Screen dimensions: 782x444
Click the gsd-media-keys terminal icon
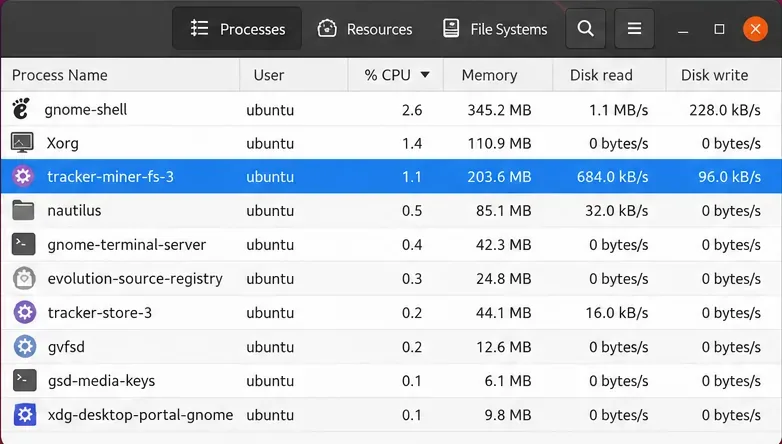24,380
